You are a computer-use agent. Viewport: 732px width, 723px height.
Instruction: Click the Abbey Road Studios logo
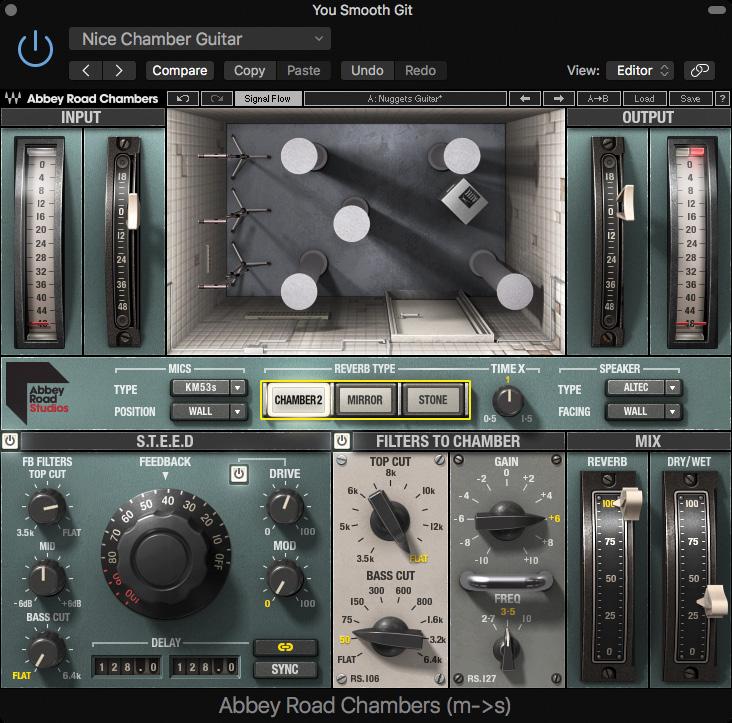click(x=40, y=393)
